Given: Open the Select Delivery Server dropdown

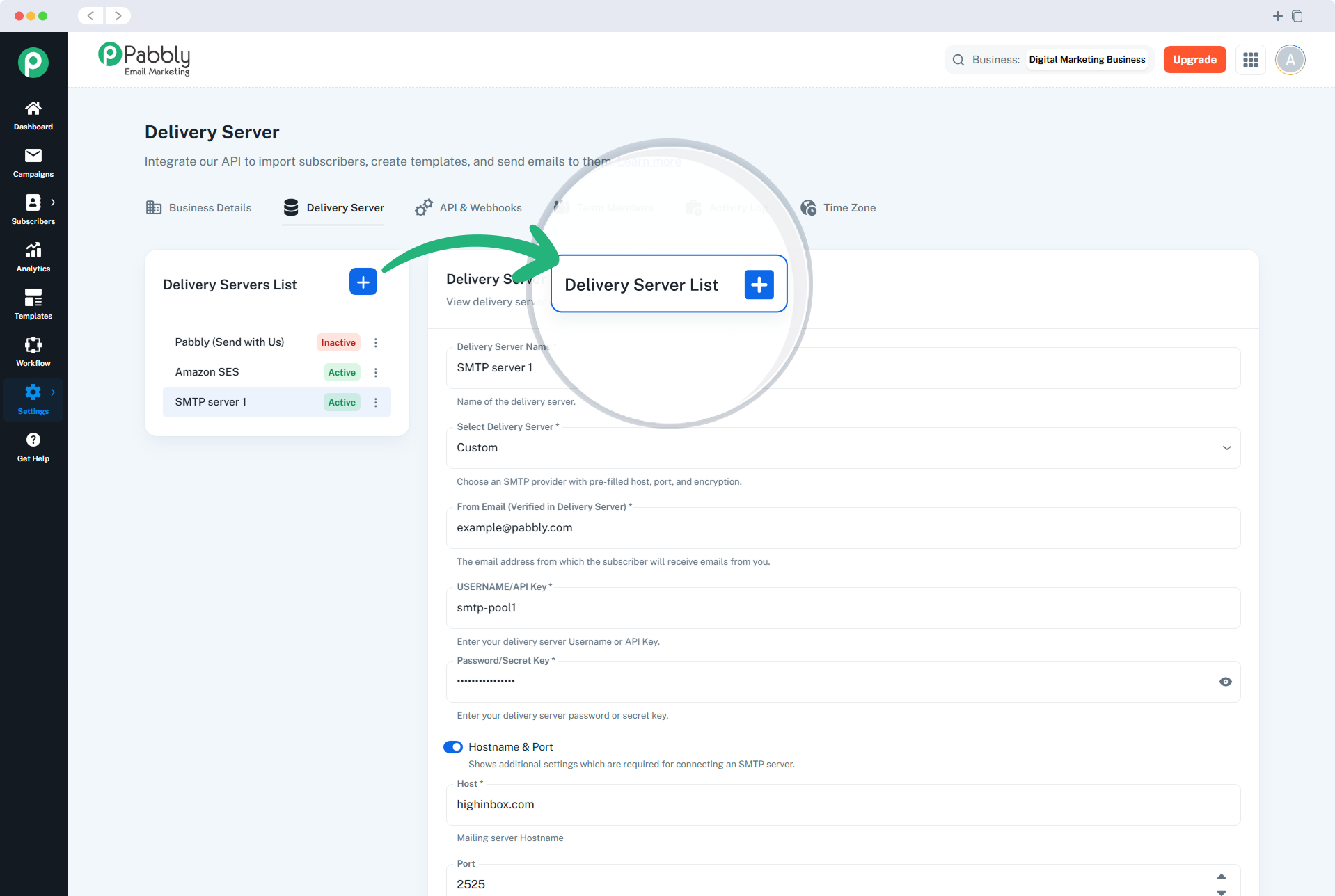Looking at the screenshot, I should pos(843,448).
